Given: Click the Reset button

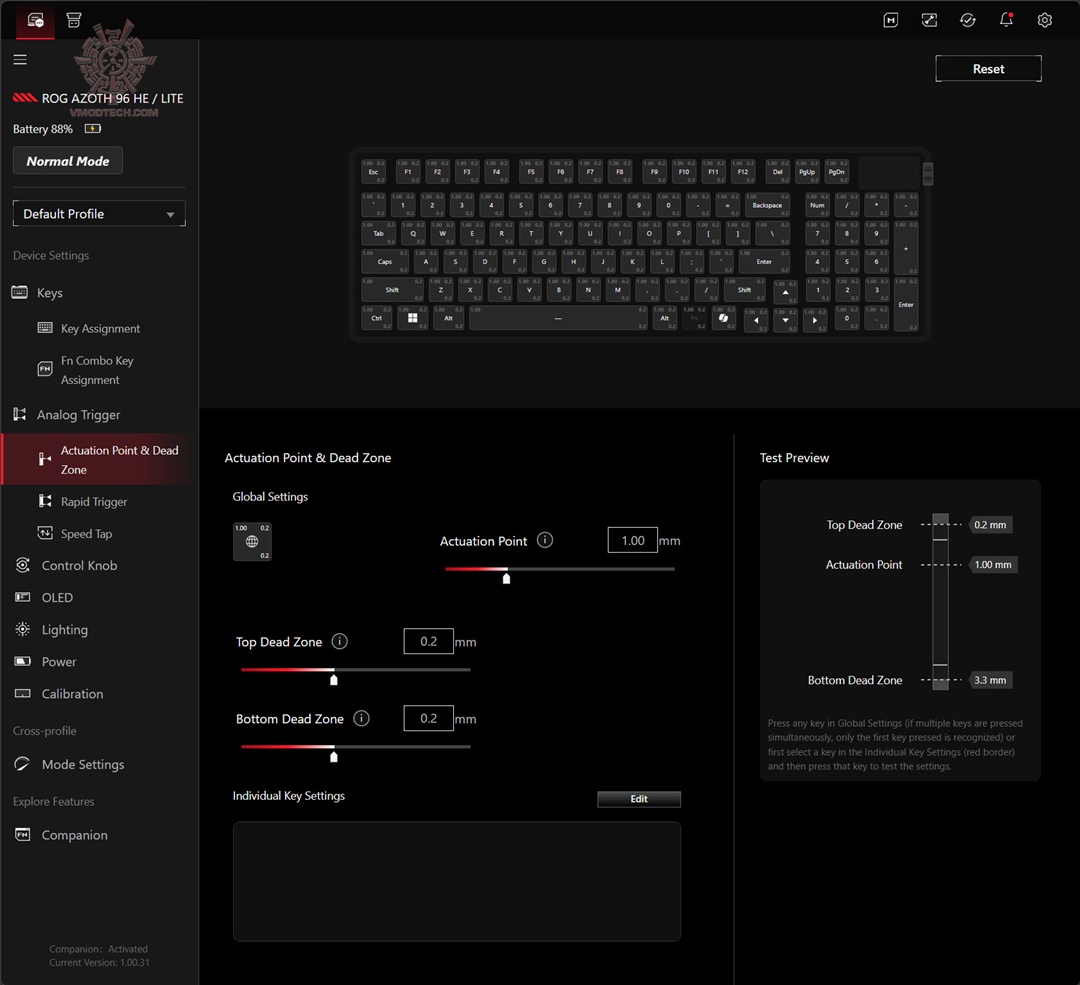Looking at the screenshot, I should click(x=988, y=68).
